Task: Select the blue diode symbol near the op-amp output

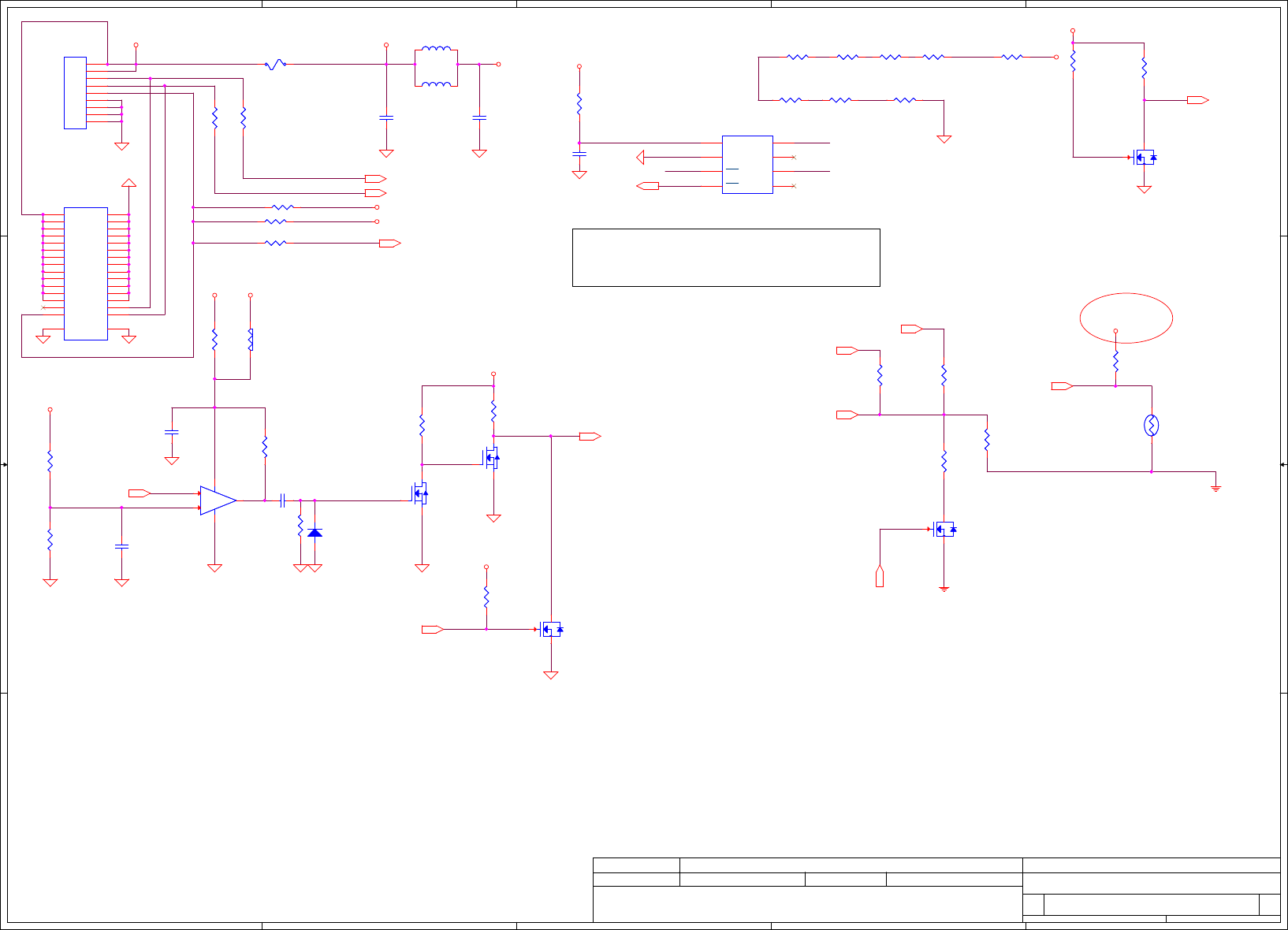Action: pyautogui.click(x=315, y=533)
